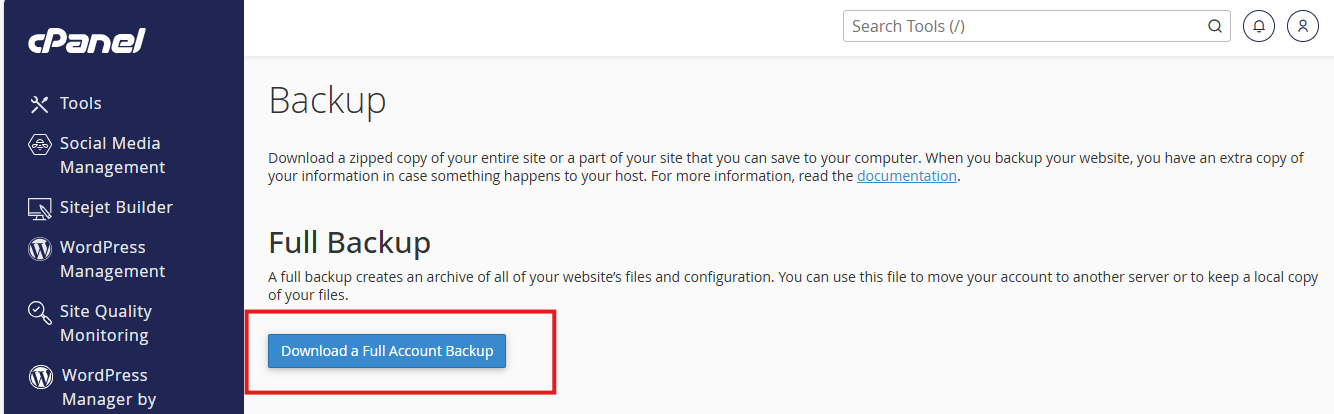This screenshot has height=414, width=1334.
Task: Click the Site Quality Monitoring magnifier icon
Action: coord(40,313)
